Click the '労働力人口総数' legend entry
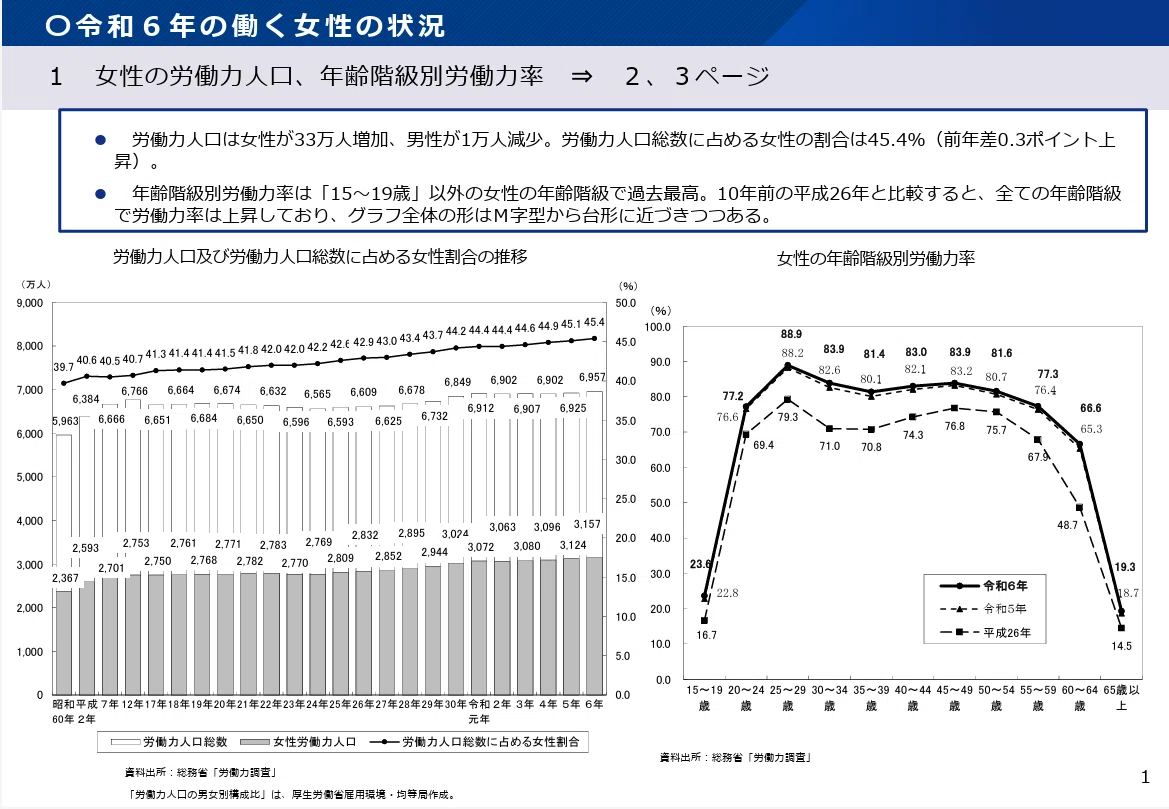1169x809 pixels. pyautogui.click(x=169, y=742)
